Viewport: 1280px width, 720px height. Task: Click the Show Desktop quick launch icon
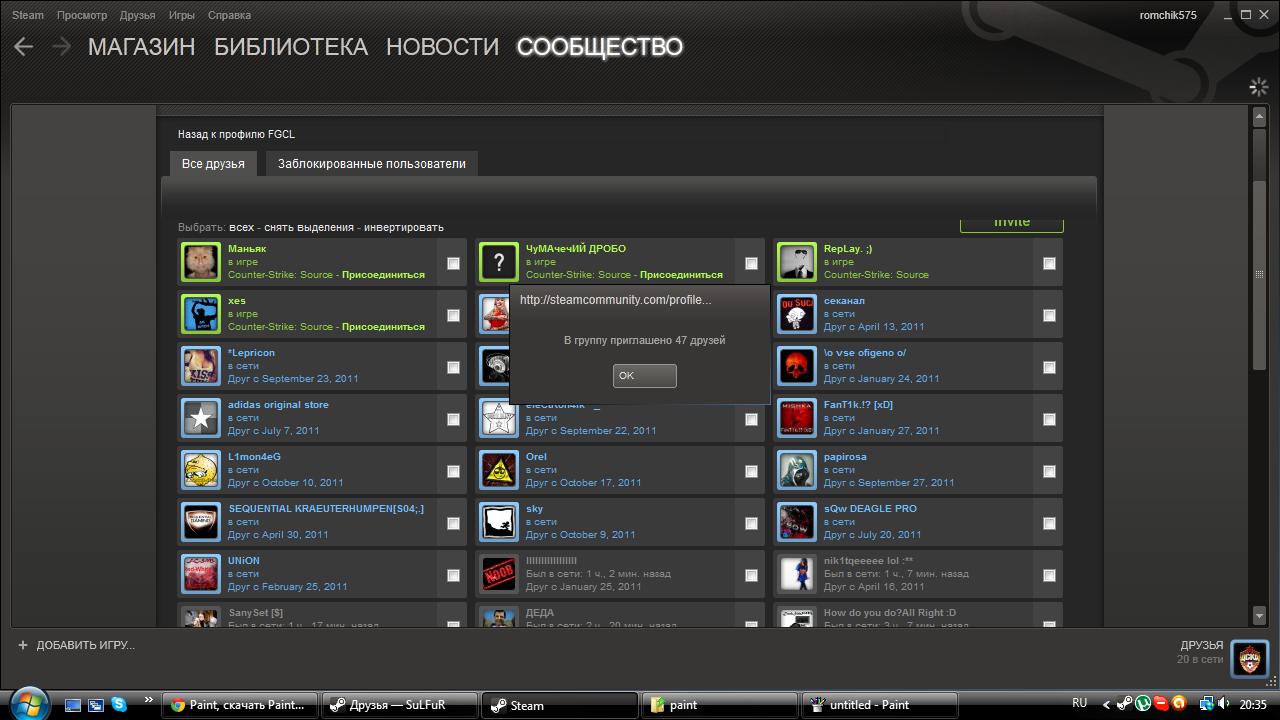click(73, 704)
